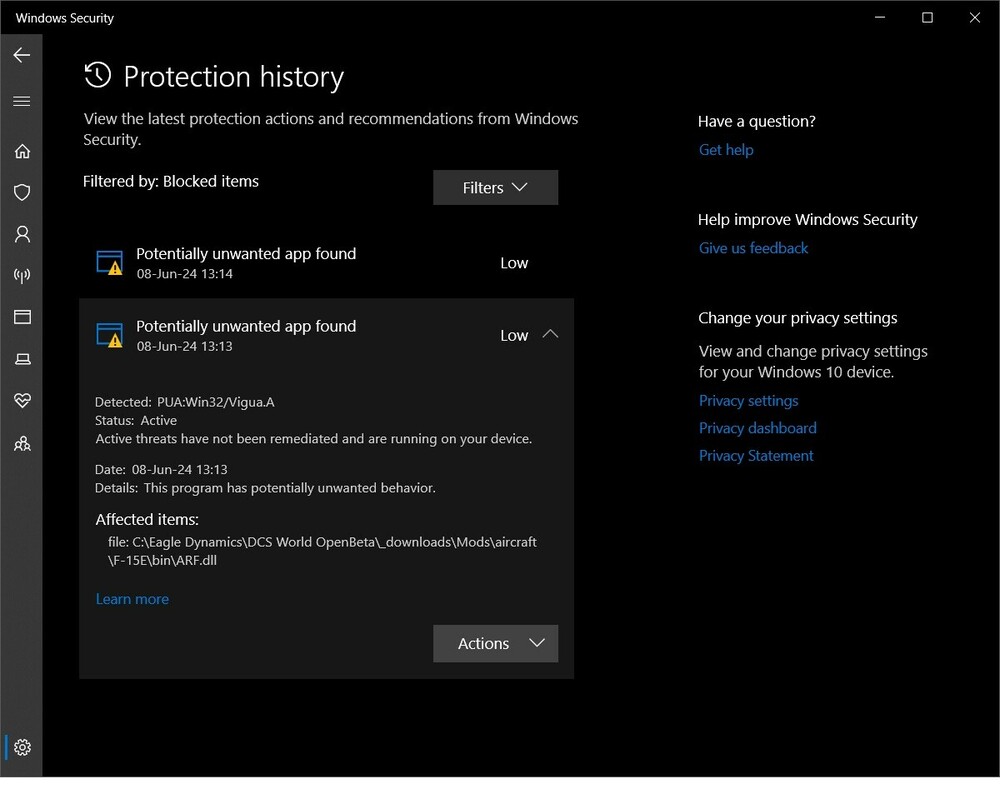Open the Filters dropdown
Viewport: 1000px width, 789px height.
click(x=495, y=188)
